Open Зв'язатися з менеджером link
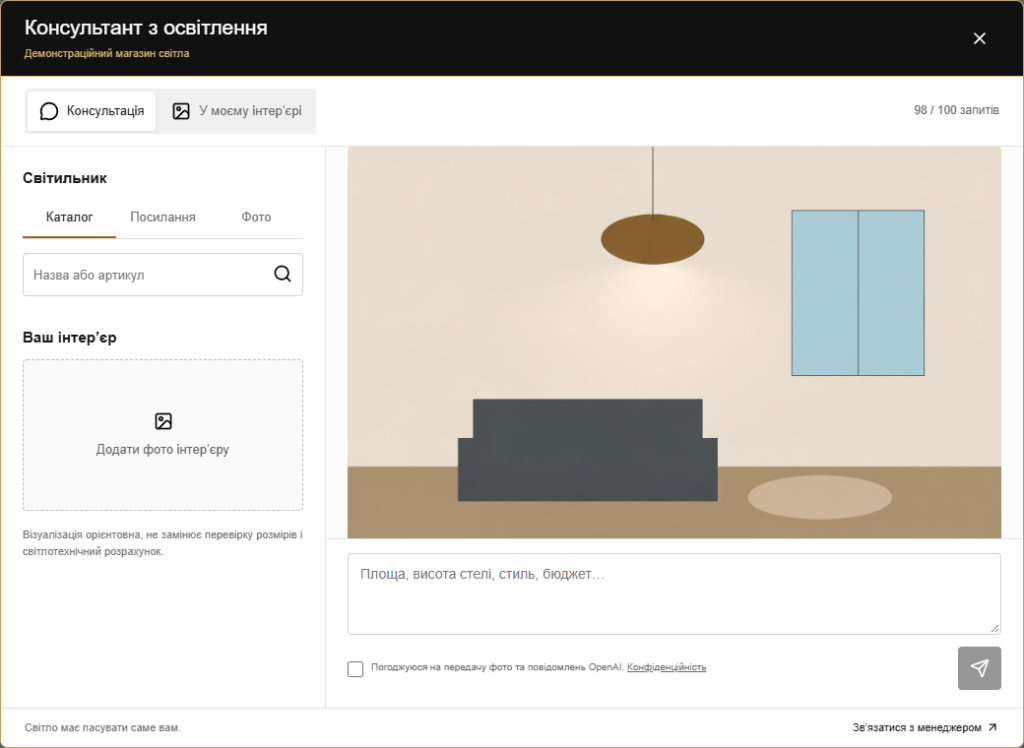 tap(925, 727)
